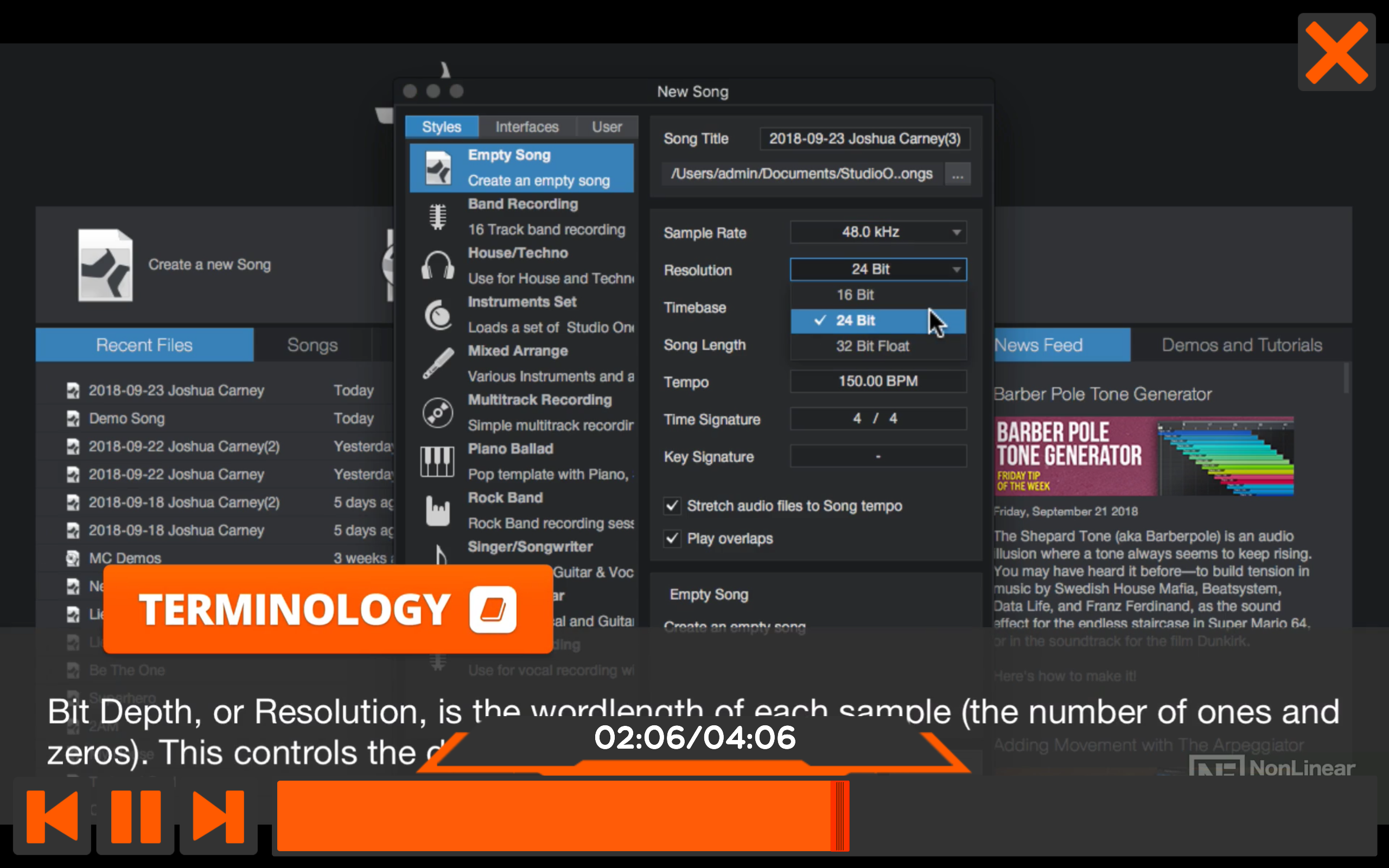Select 32 Bit Float from resolution list
Viewport: 1389px width, 868px height.
tap(878, 346)
